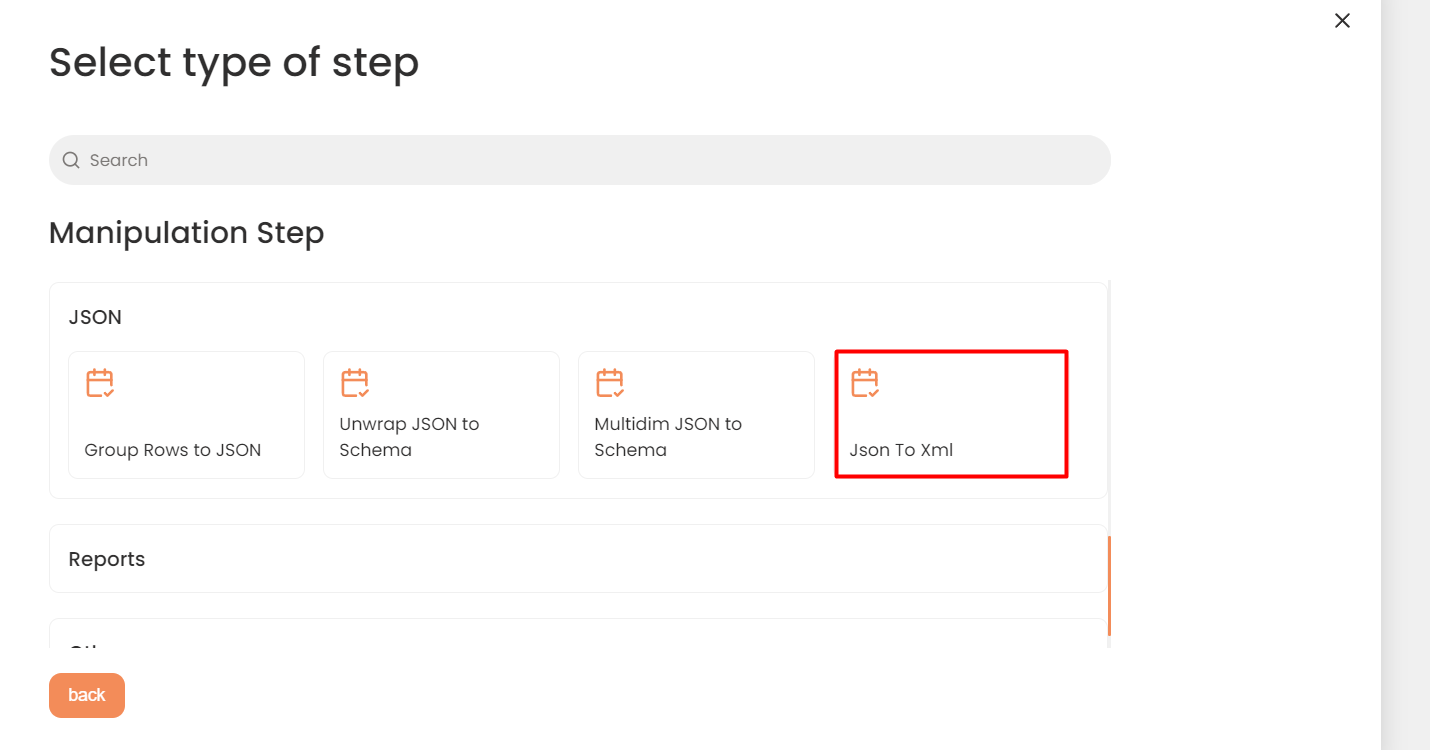This screenshot has height=750, width=1430.
Task: Collapse the JSON section header
Action: (95, 317)
